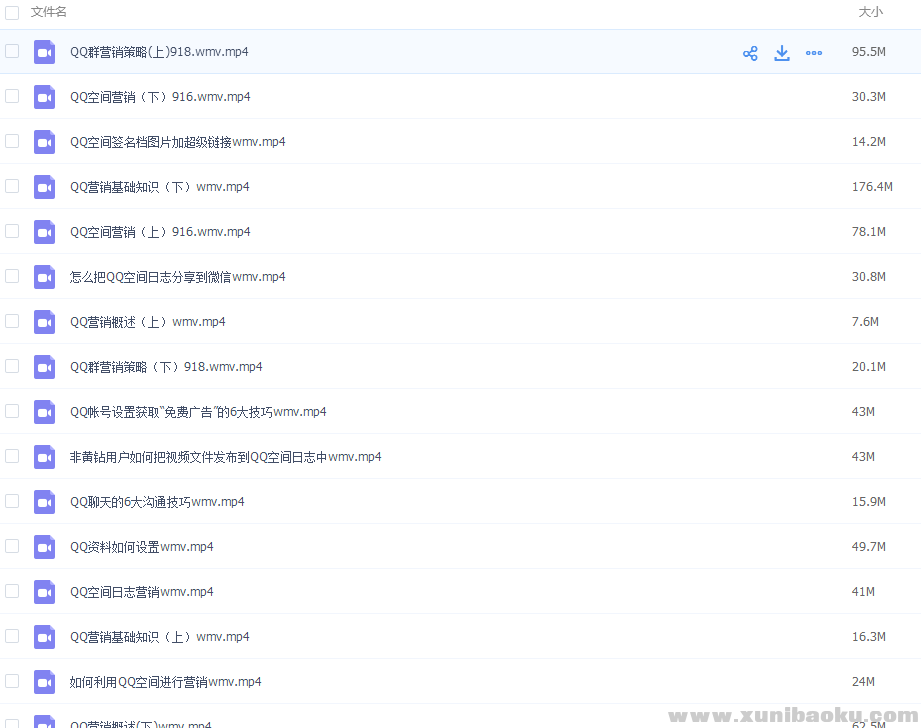This screenshot has height=728, width=921.
Task: Download QQ群营销策略(上)918.wmv.mp4
Action: [782, 52]
